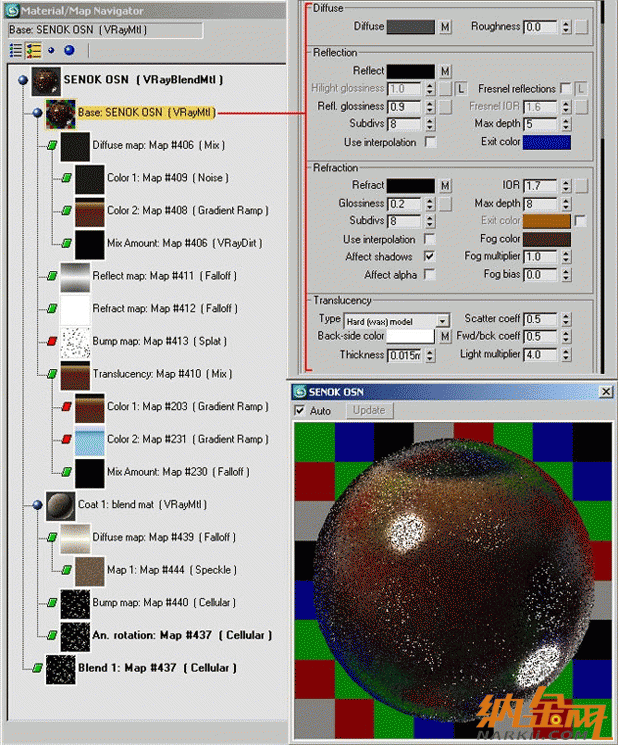Enable Affect alpha checkbox
The width and height of the screenshot is (618, 745).
pyautogui.click(x=429, y=275)
